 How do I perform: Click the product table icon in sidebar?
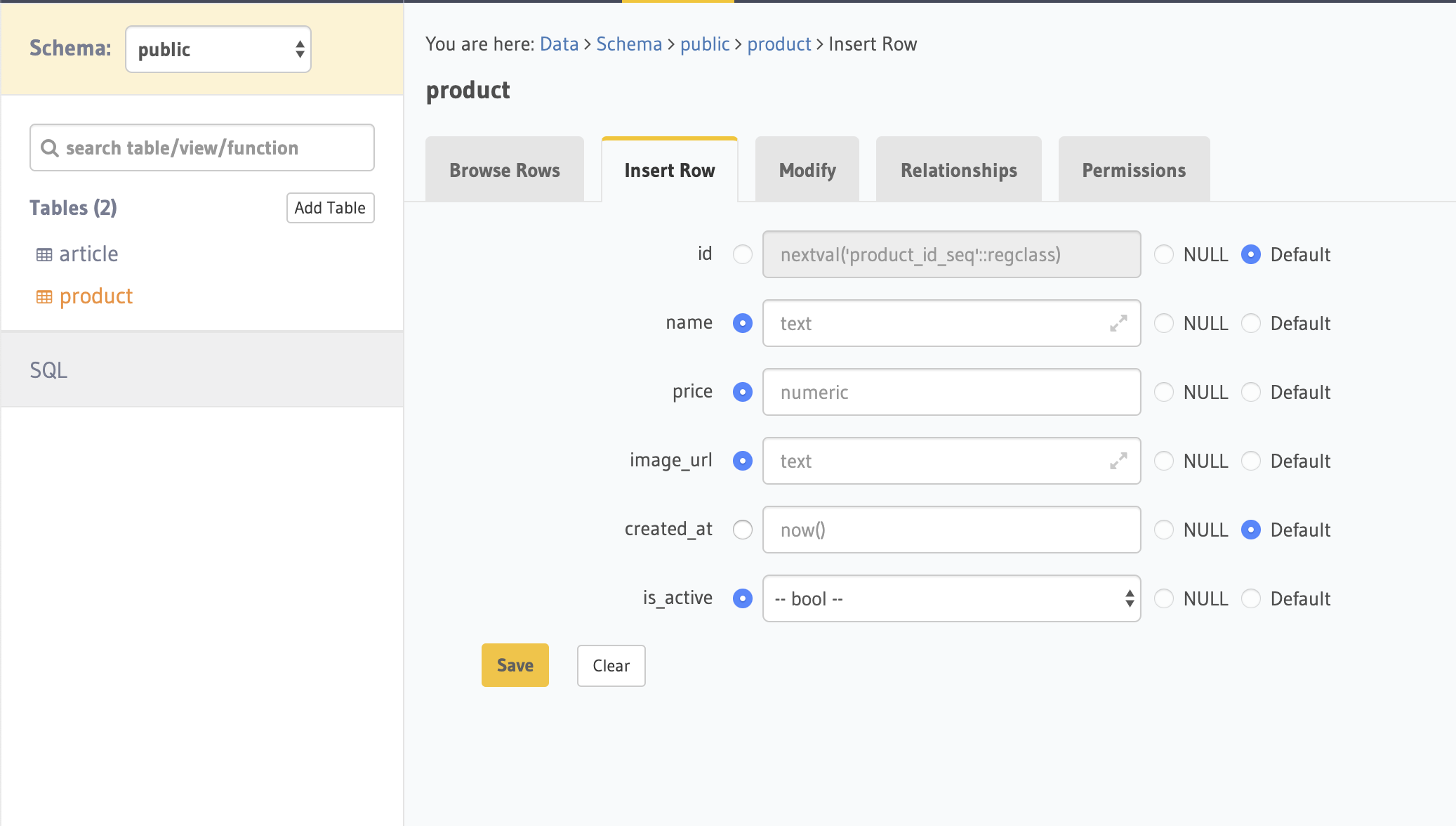point(44,297)
